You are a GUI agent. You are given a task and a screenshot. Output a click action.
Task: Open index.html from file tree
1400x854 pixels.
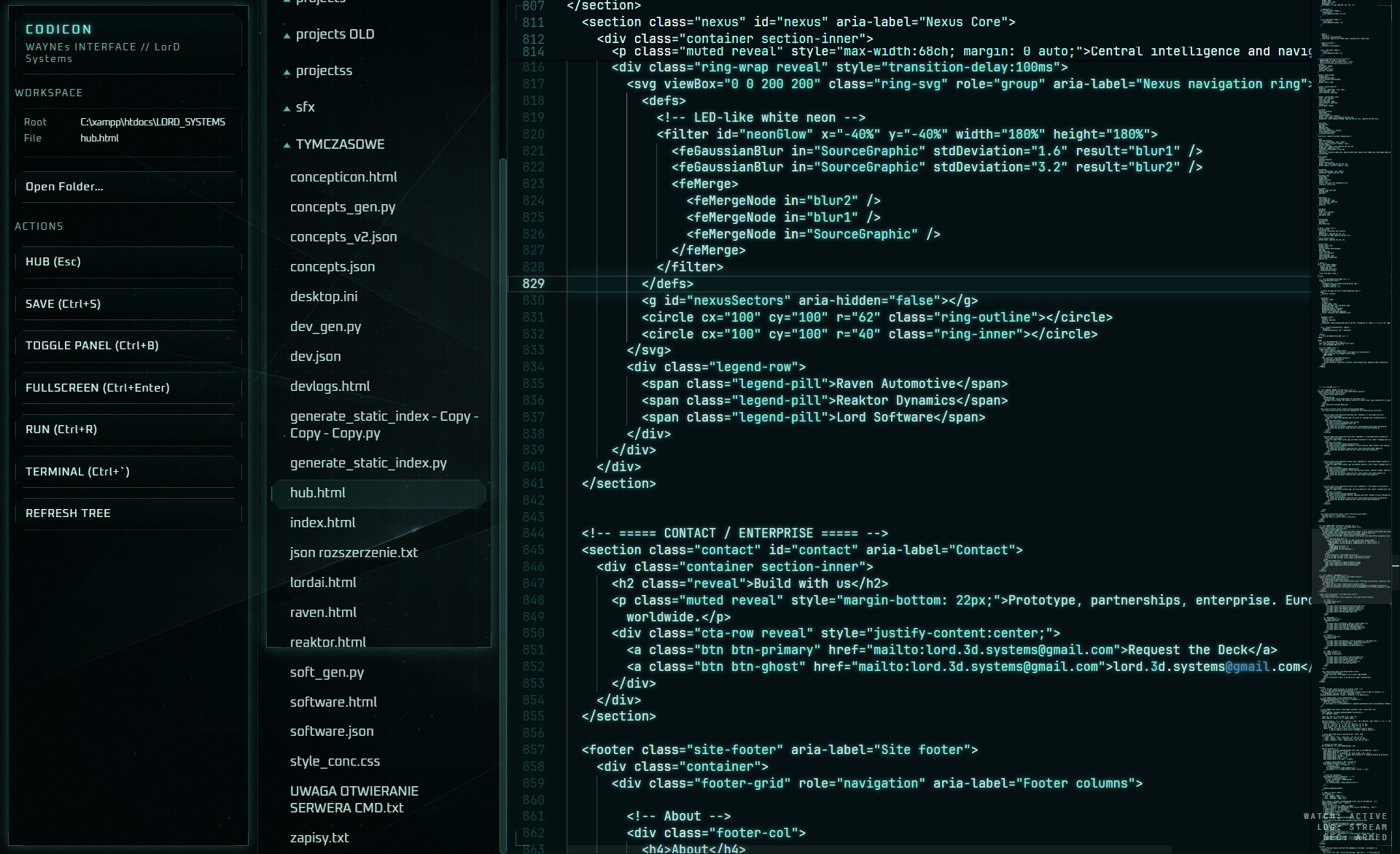click(x=322, y=523)
